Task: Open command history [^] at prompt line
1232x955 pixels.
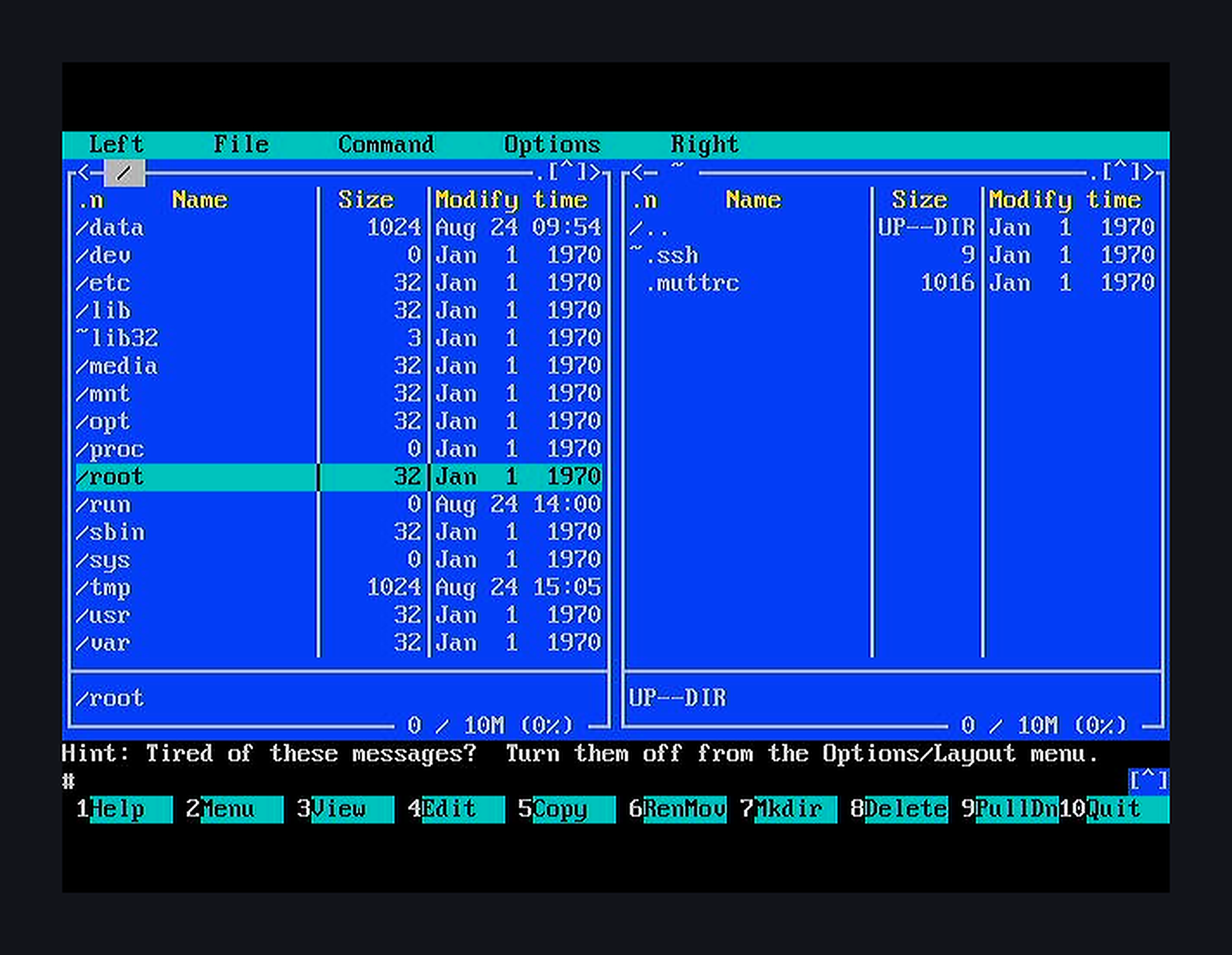Action: tap(1148, 781)
